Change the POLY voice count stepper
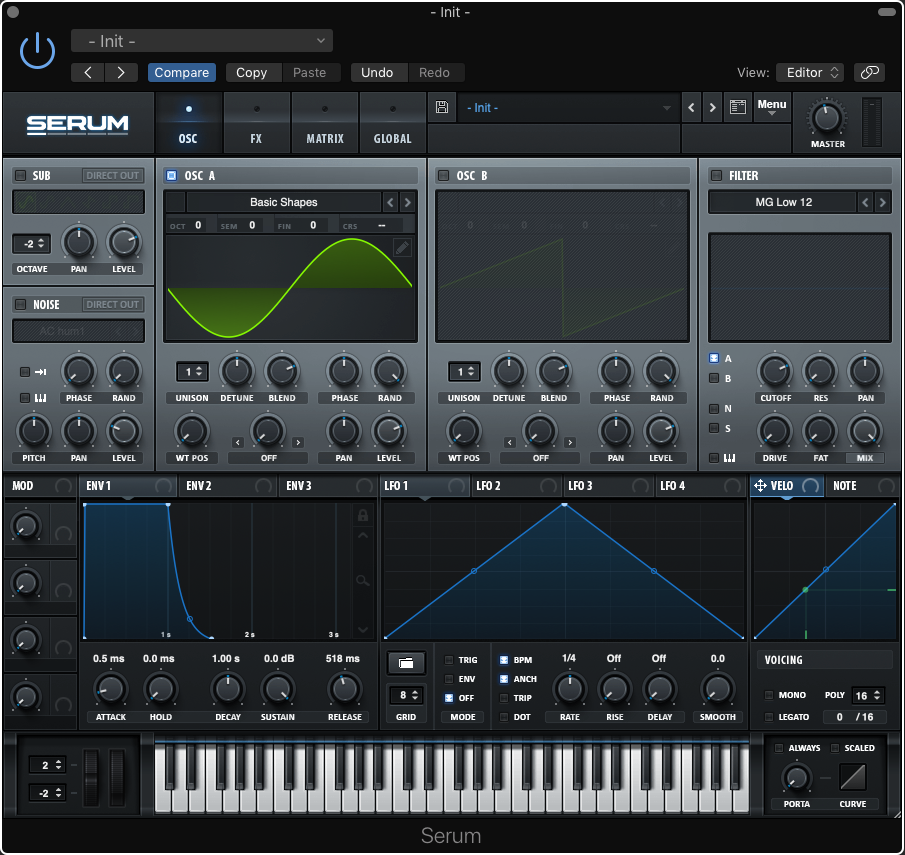 click(867, 696)
